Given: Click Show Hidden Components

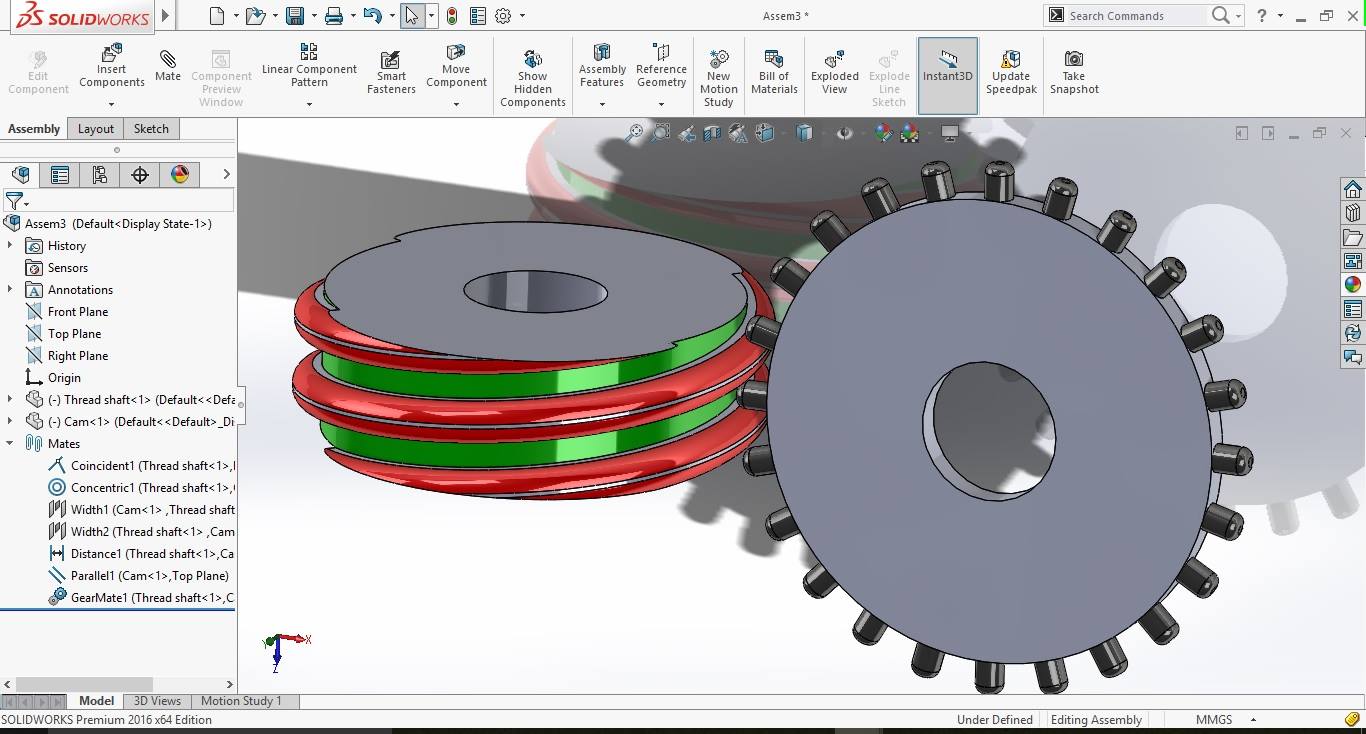Looking at the screenshot, I should 533,78.
